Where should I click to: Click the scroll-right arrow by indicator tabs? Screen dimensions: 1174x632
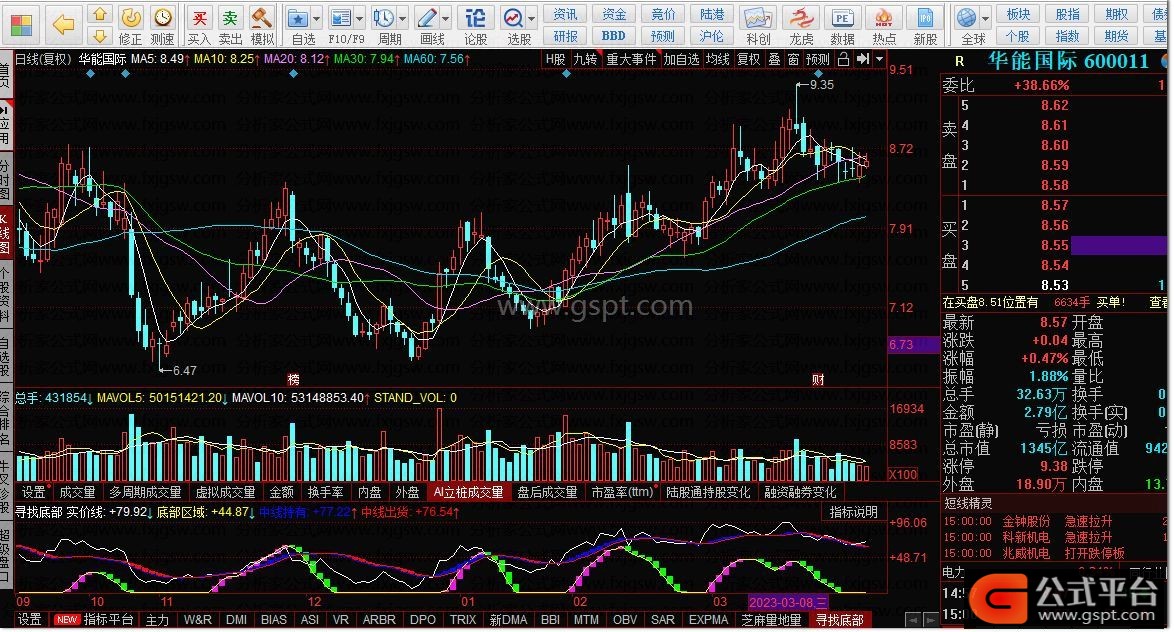tap(931, 620)
